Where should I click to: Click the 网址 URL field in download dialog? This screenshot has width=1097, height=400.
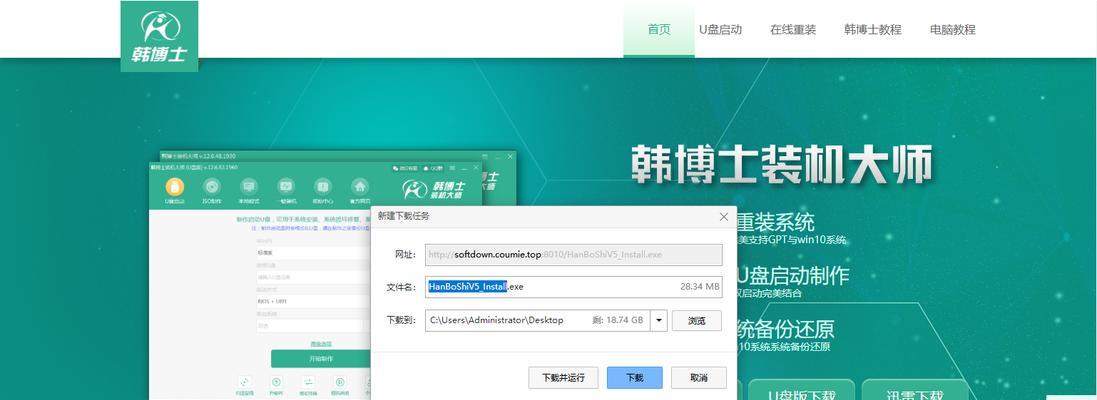(574, 255)
